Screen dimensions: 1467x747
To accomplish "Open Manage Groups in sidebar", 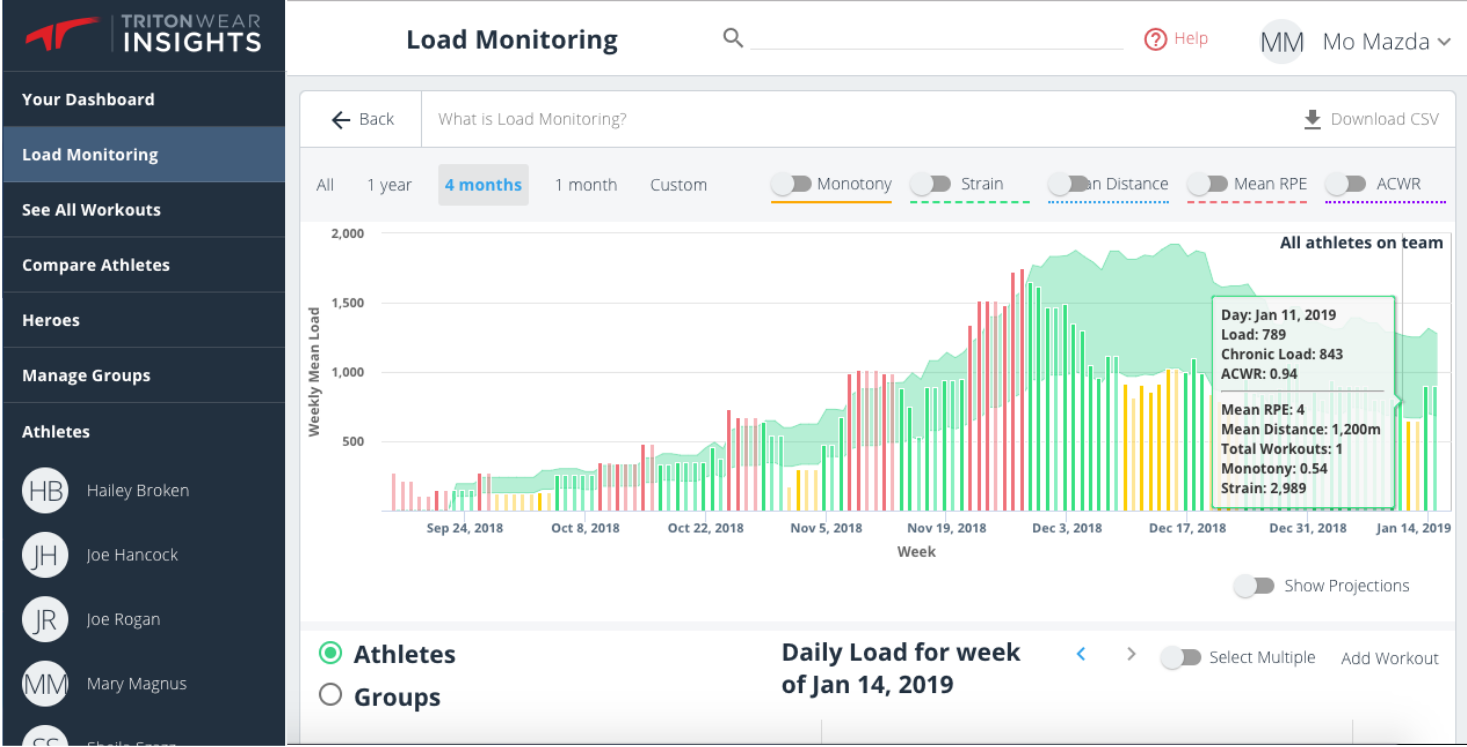I will point(144,376).
